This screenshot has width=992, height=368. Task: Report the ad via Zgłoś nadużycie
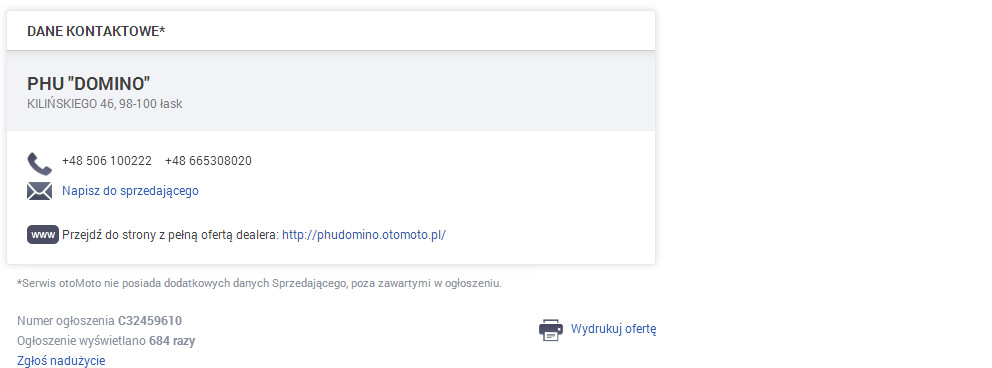click(61, 360)
